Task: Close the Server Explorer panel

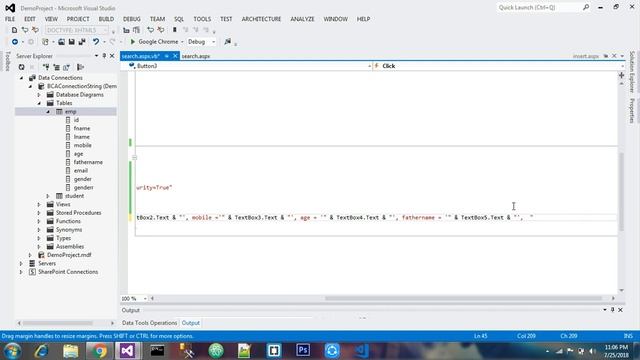Action: coord(112,56)
